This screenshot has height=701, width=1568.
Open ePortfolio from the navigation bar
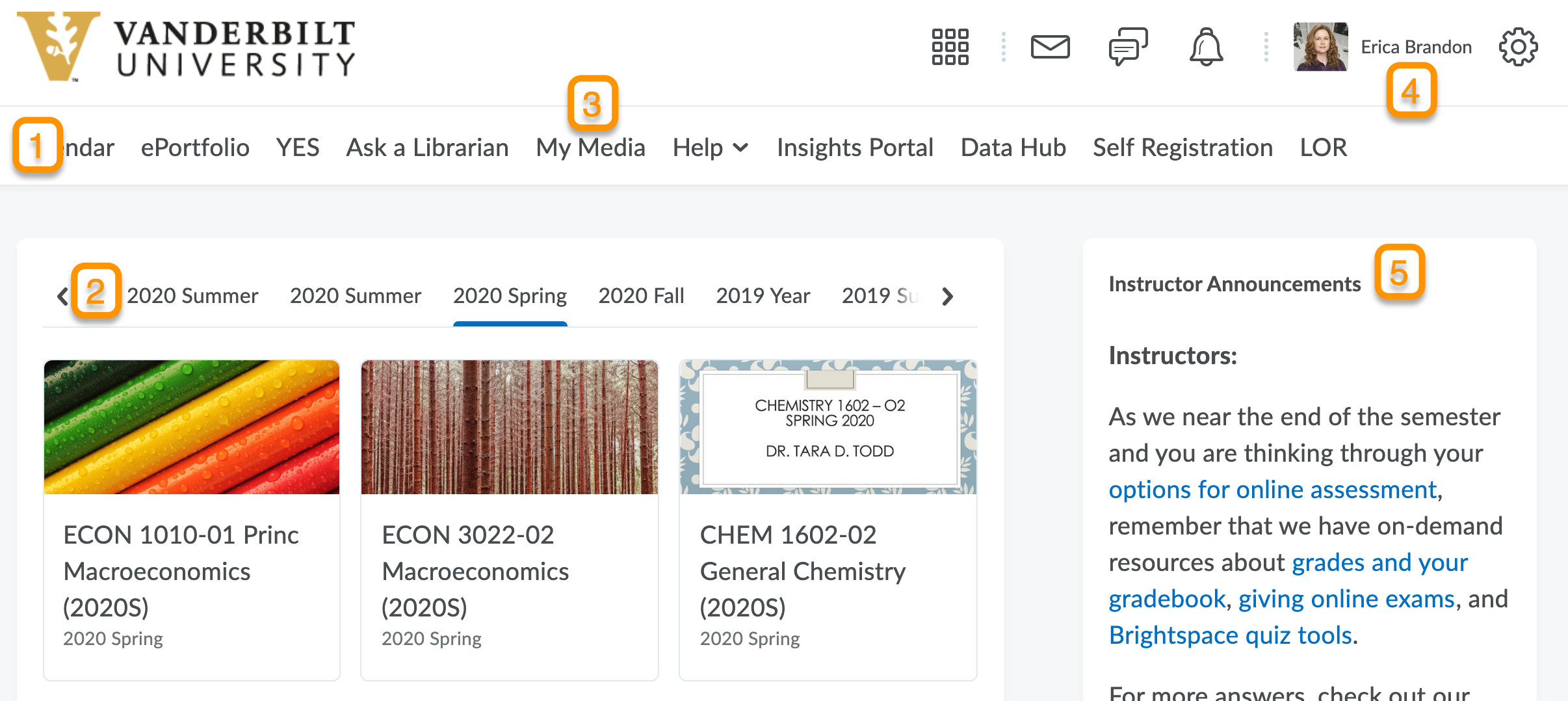pyautogui.click(x=195, y=148)
